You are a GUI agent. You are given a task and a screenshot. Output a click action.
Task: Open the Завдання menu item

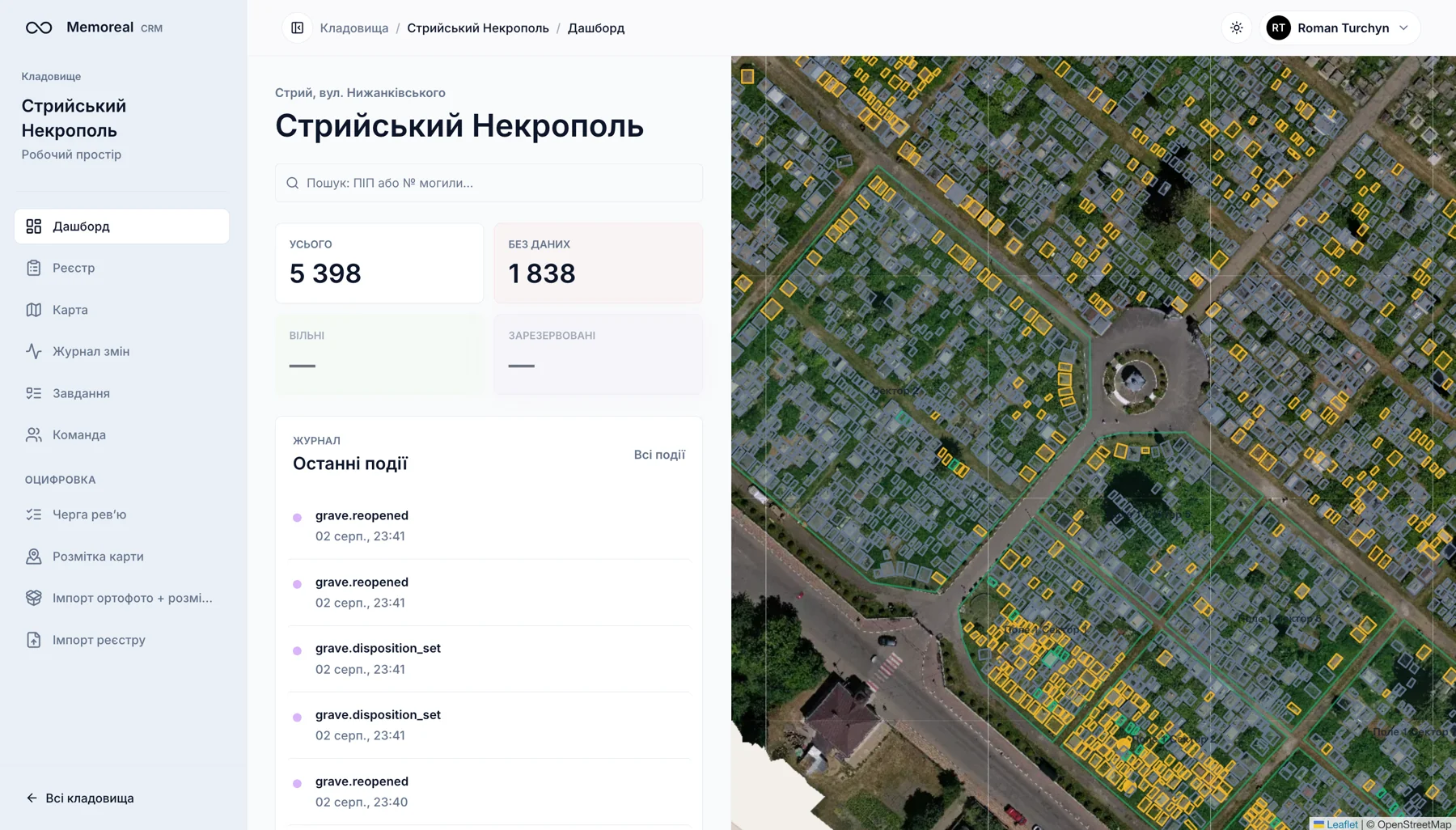point(121,393)
